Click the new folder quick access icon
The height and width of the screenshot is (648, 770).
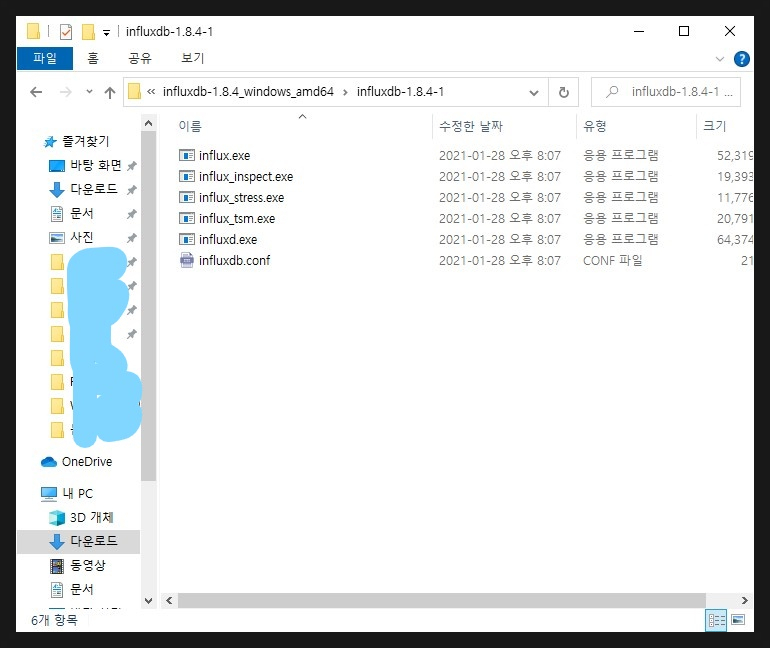pyautogui.click(x=88, y=32)
